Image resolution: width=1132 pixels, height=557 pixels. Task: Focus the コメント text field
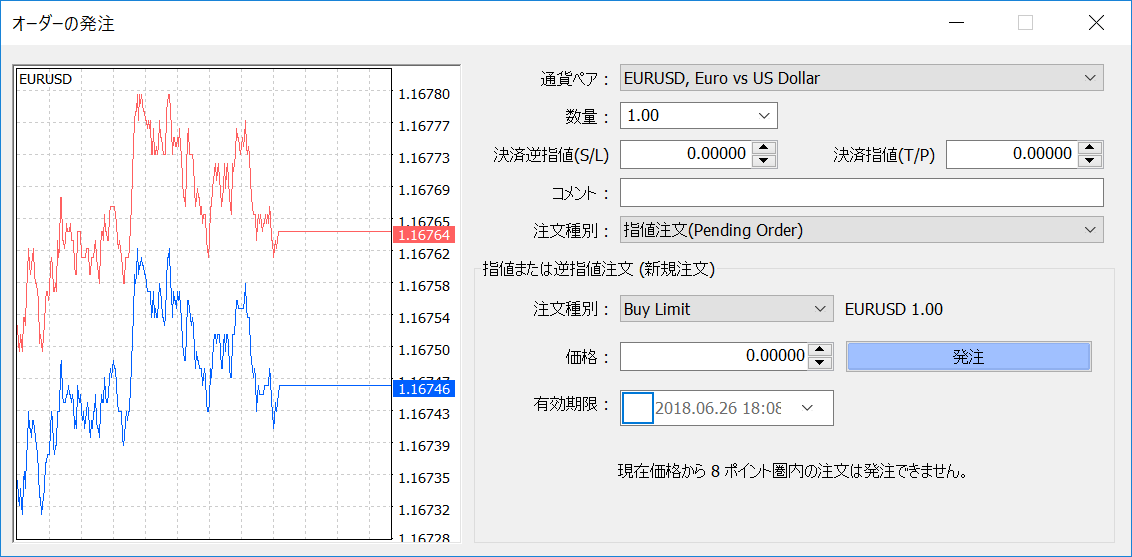pyautogui.click(x=861, y=192)
